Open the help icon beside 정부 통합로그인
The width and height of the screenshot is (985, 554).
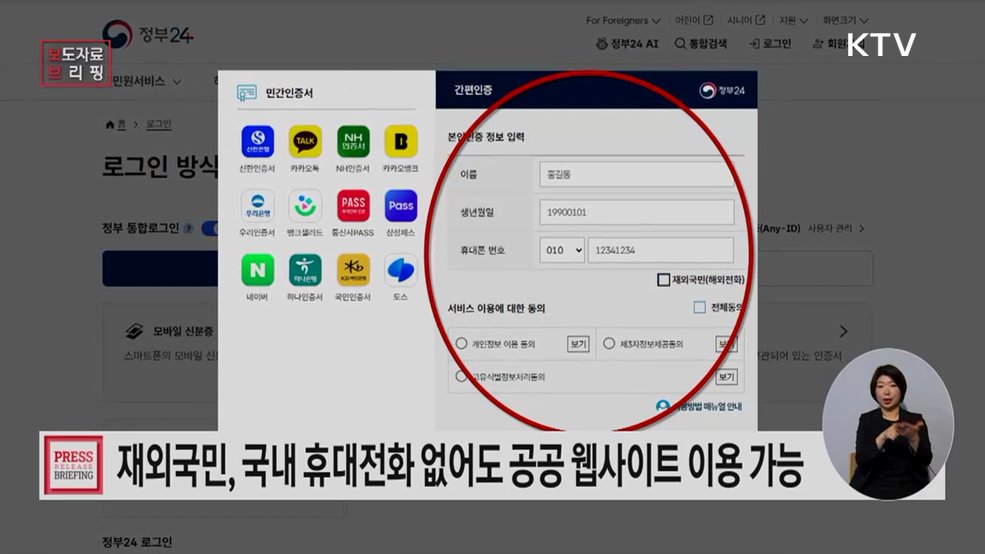pos(188,229)
